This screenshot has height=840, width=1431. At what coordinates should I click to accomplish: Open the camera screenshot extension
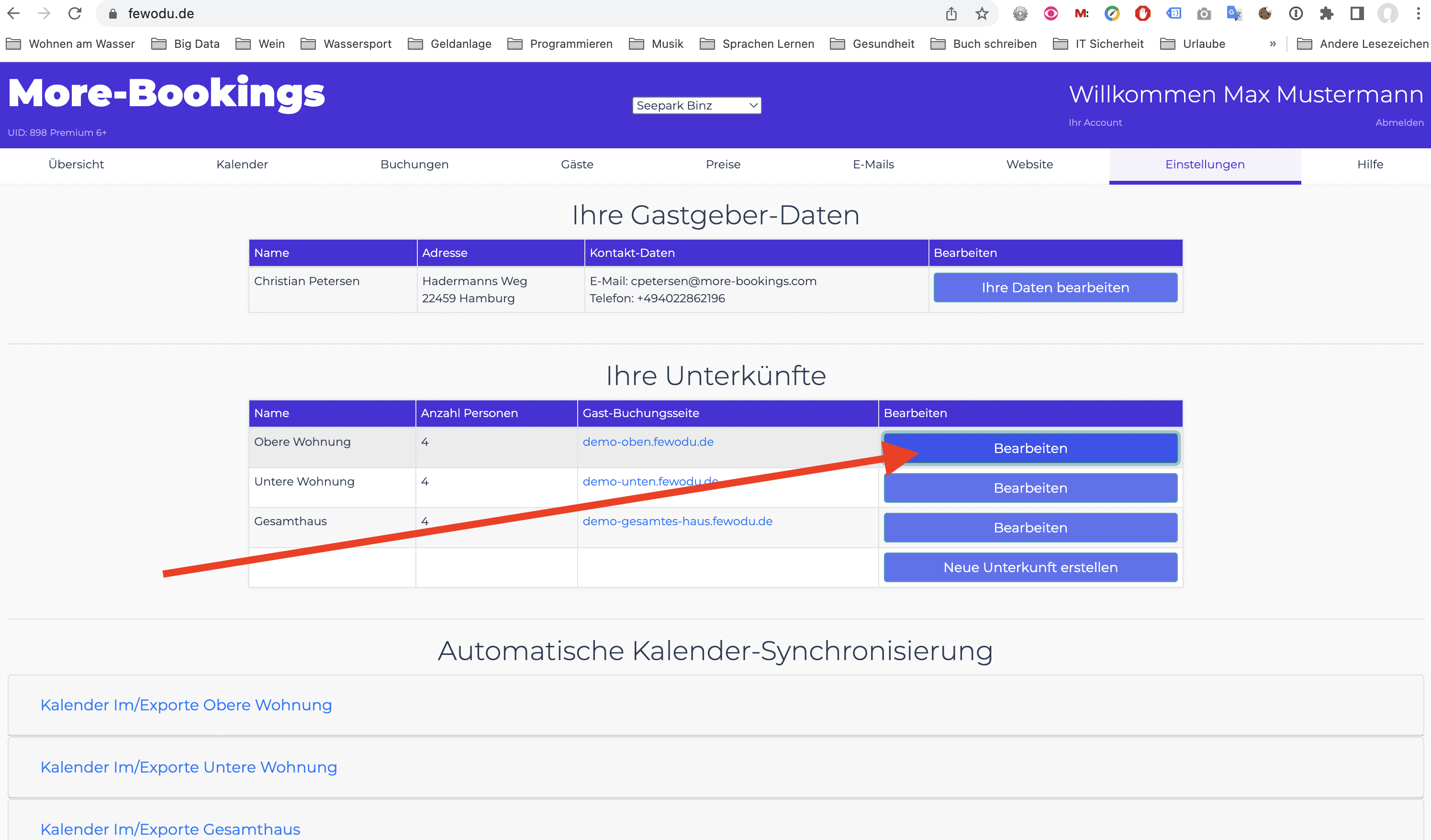tap(1204, 13)
